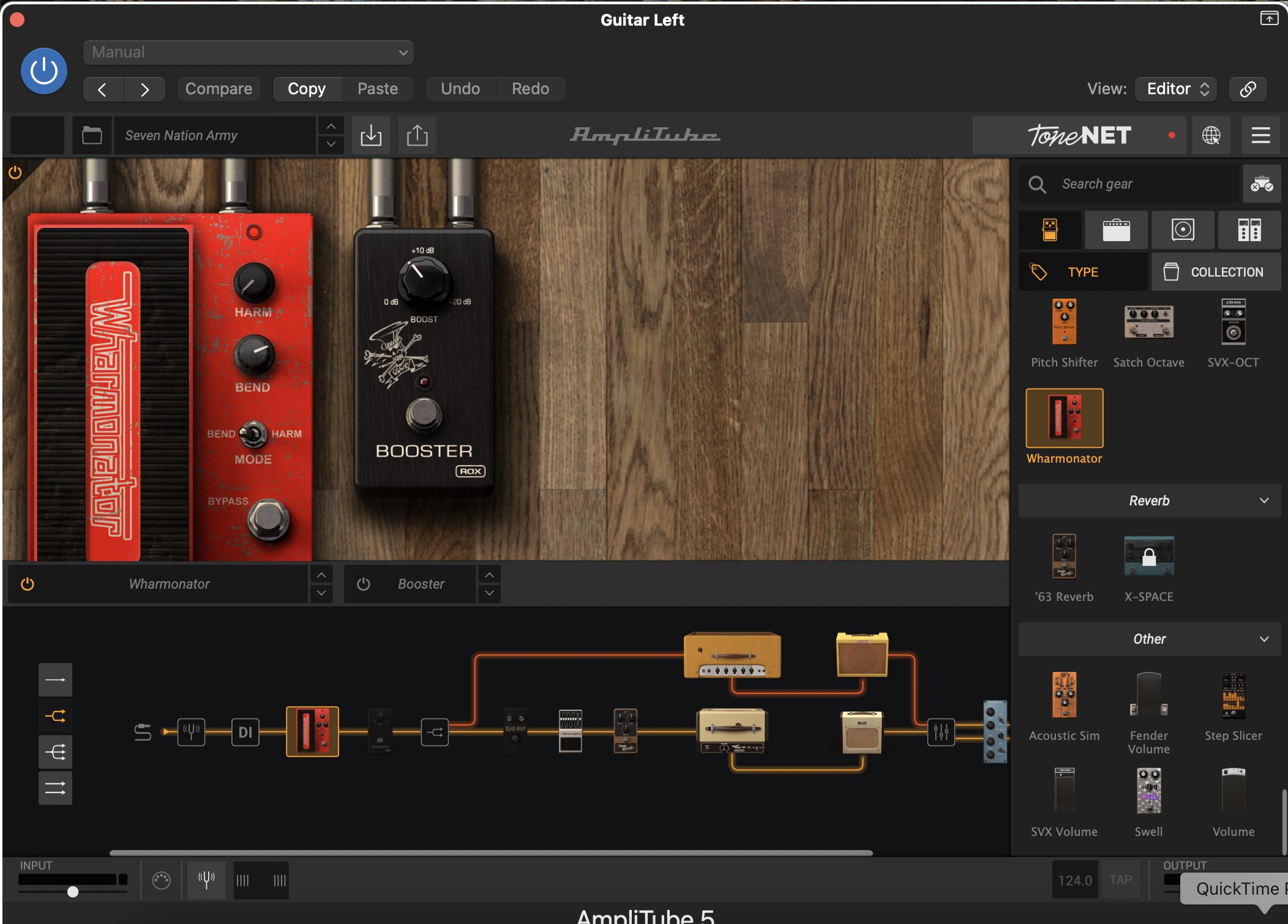Click the Undo button
The width and height of the screenshot is (1288, 924).
460,89
